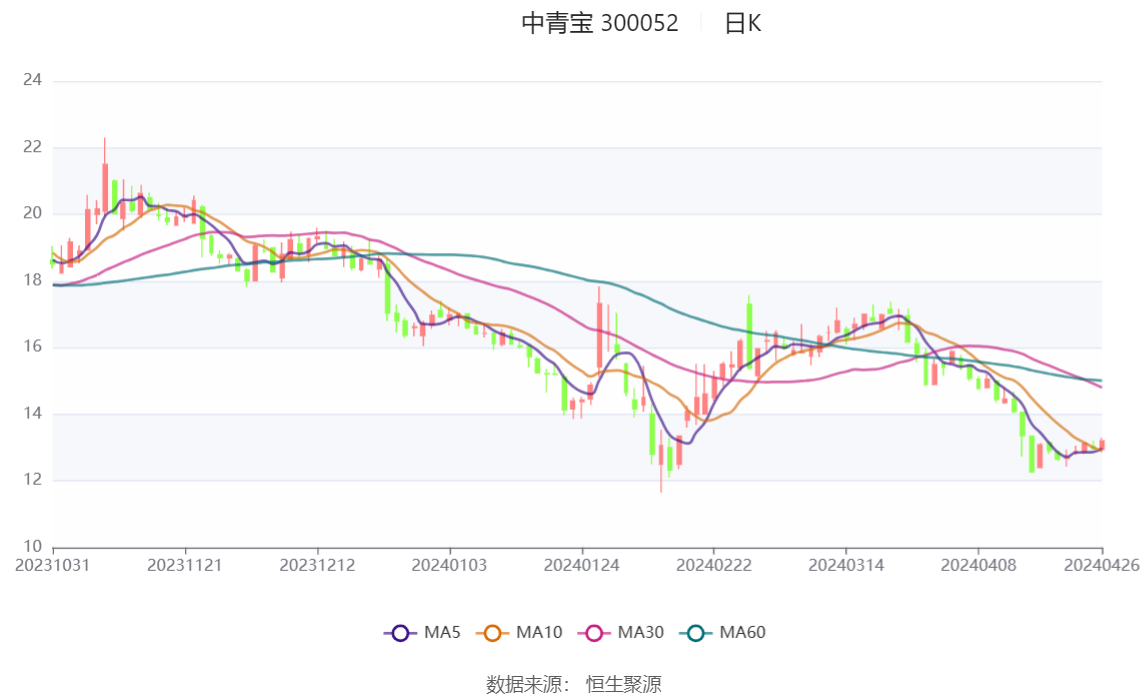Image resolution: width=1148 pixels, height=699 pixels.
Task: Select the 日K chart type label
Action: (743, 23)
